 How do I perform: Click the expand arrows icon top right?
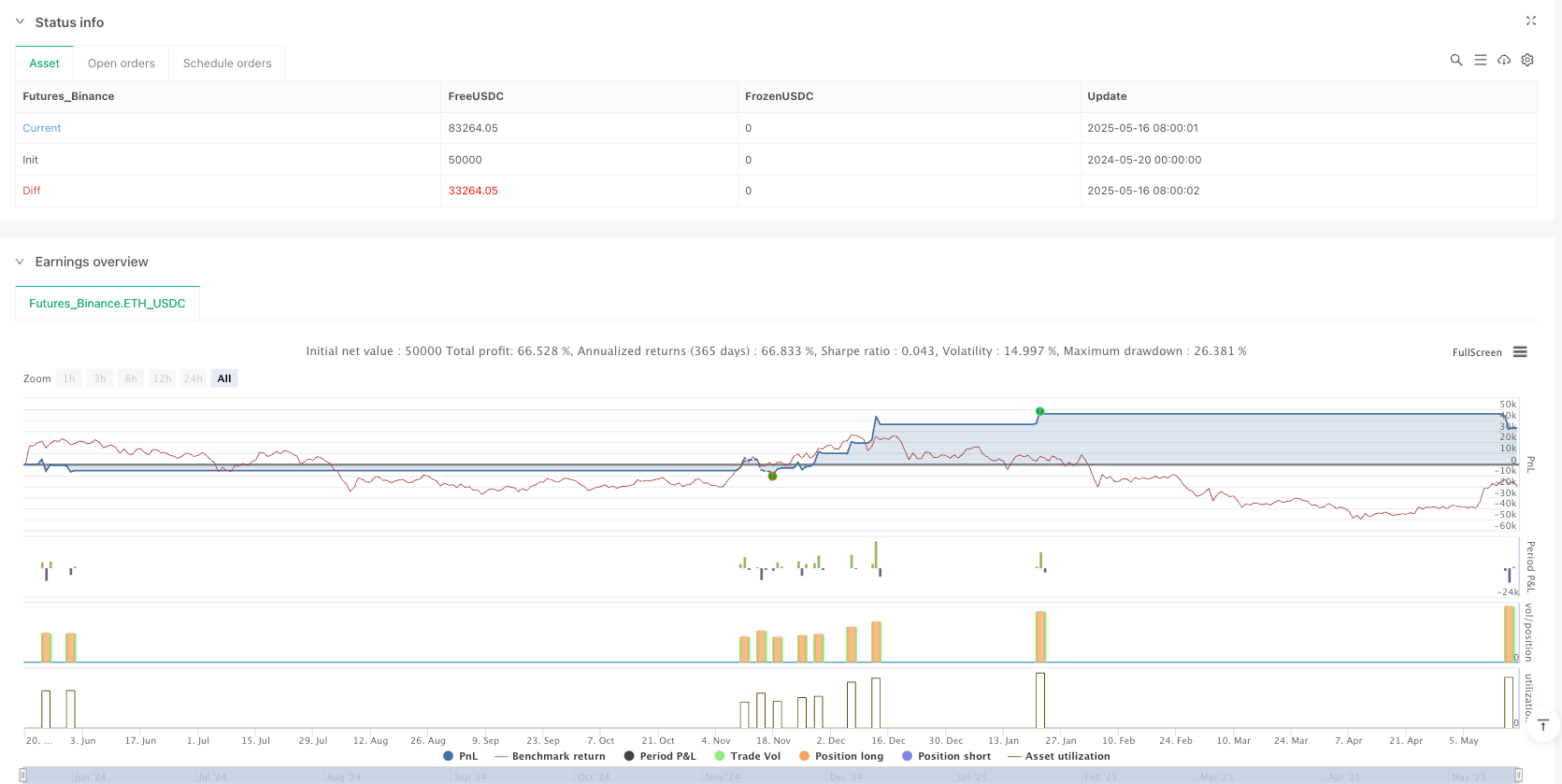tap(1531, 21)
